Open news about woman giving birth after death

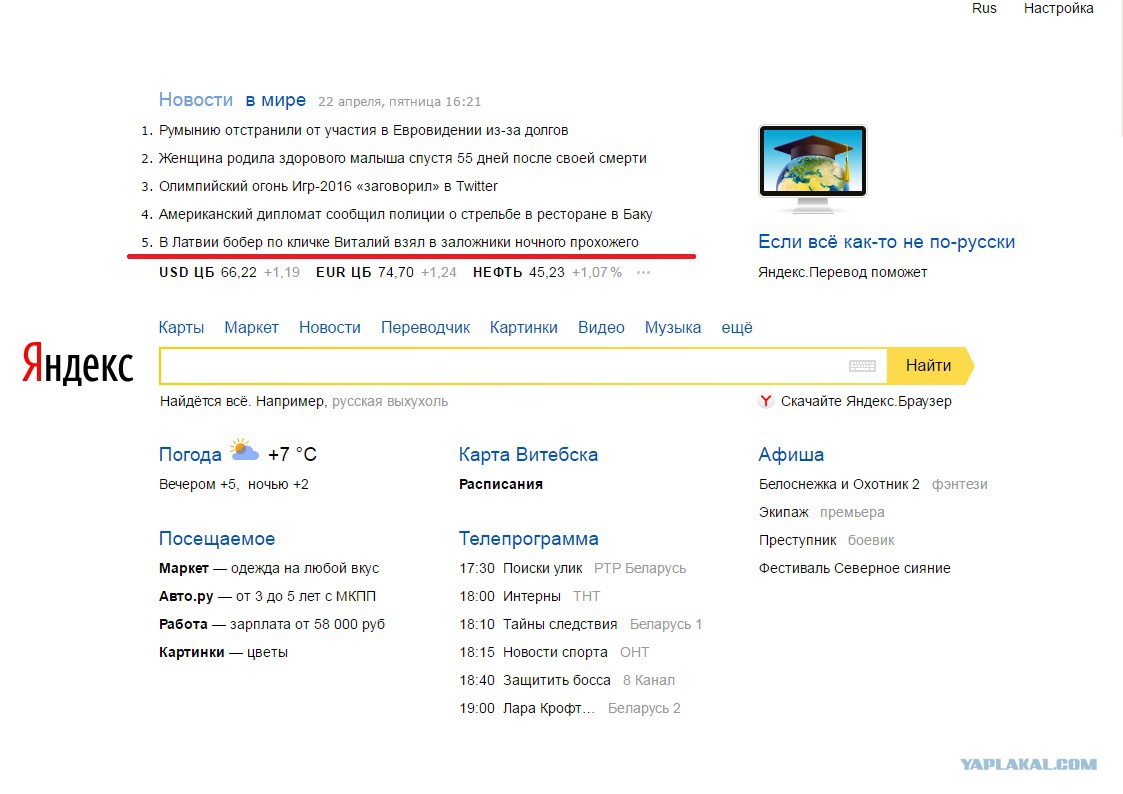coord(403,158)
